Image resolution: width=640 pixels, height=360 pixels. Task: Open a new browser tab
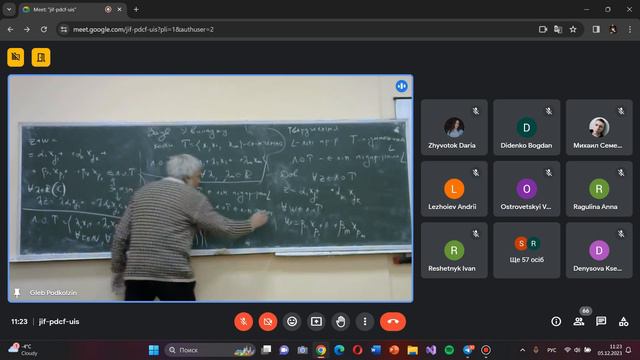(136, 9)
